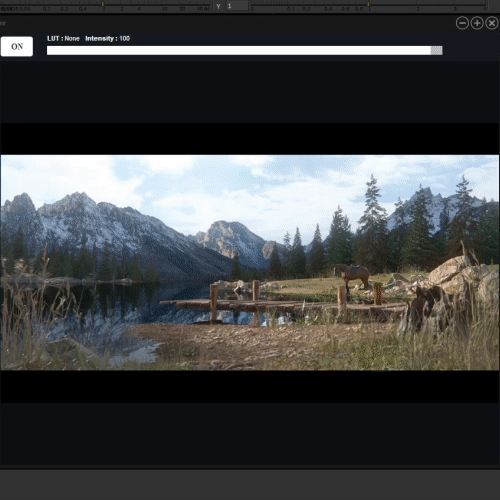The height and width of the screenshot is (500, 500).
Task: Set gamma ruler to the 0.2 mark
Action: pos(306,9)
